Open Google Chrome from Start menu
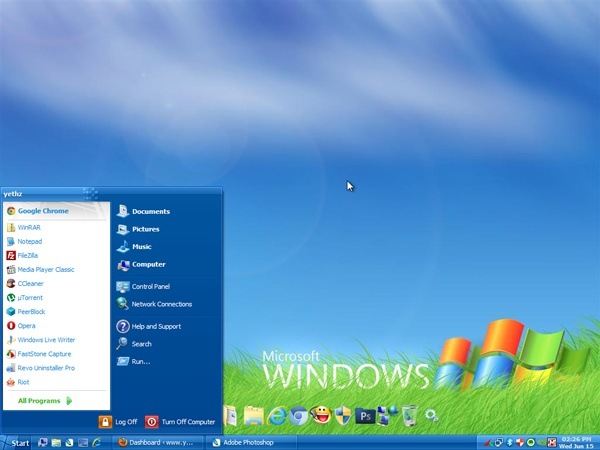This screenshot has width=600, height=450. click(x=42, y=211)
